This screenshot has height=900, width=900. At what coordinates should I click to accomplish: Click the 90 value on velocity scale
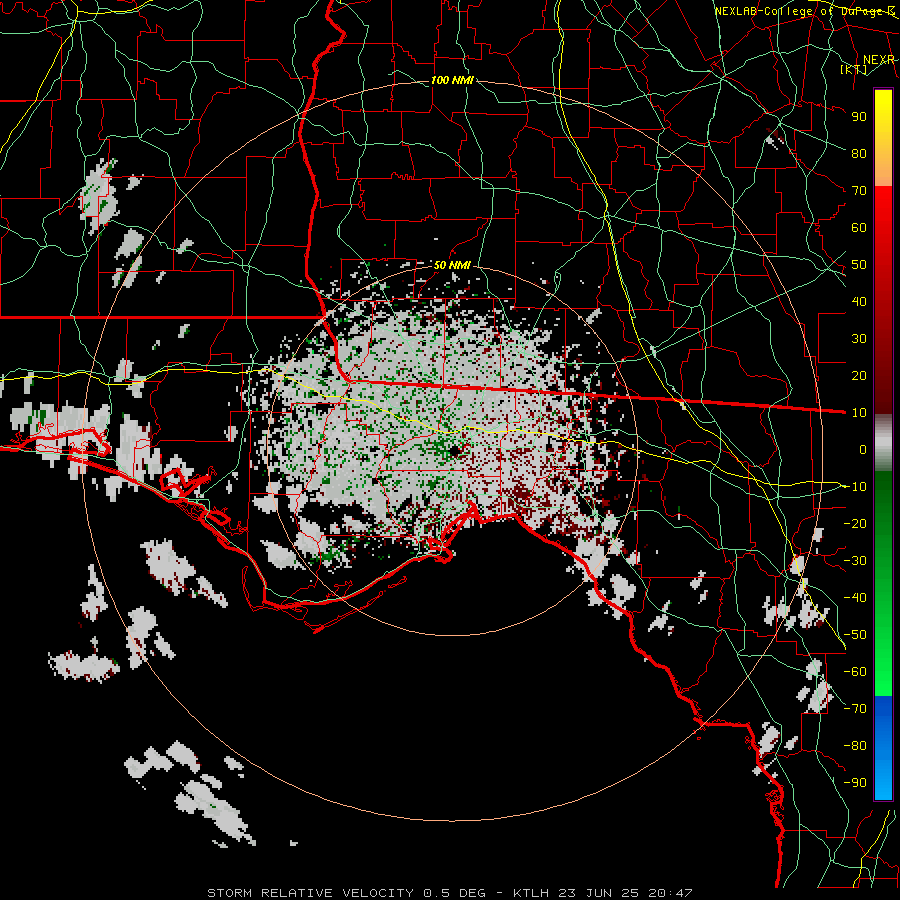click(859, 117)
